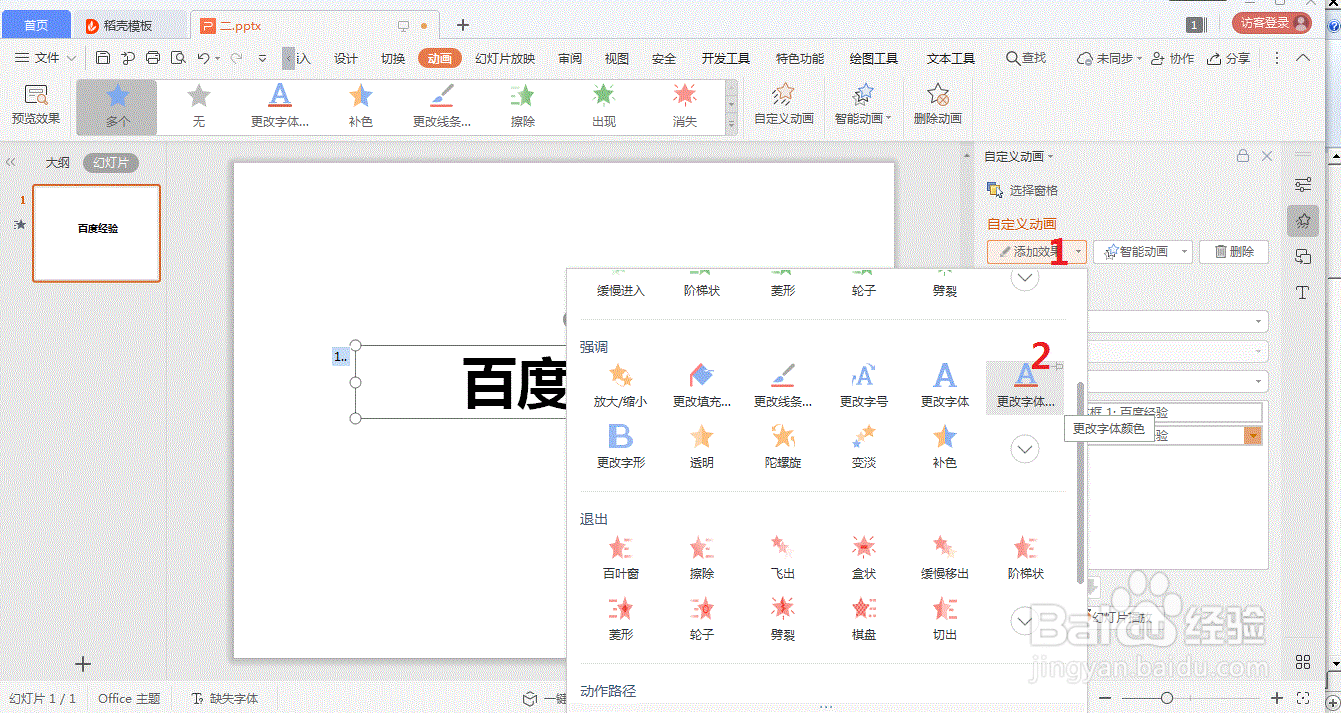Click the zoom-in plus button in the status bar

coord(1277,698)
